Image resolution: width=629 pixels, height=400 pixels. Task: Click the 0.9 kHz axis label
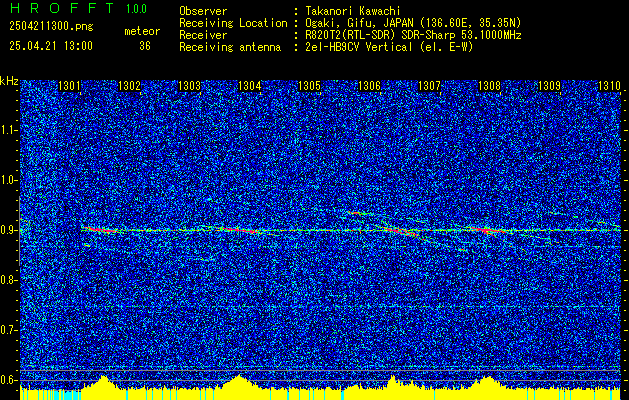point(8,230)
